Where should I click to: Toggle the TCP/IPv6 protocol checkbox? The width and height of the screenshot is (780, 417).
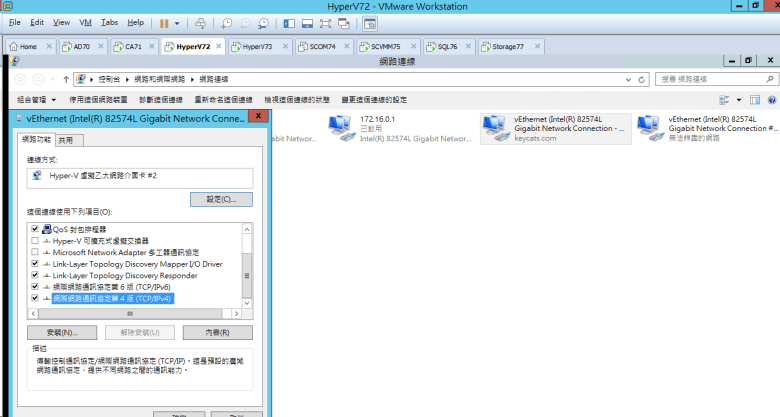click(x=36, y=286)
